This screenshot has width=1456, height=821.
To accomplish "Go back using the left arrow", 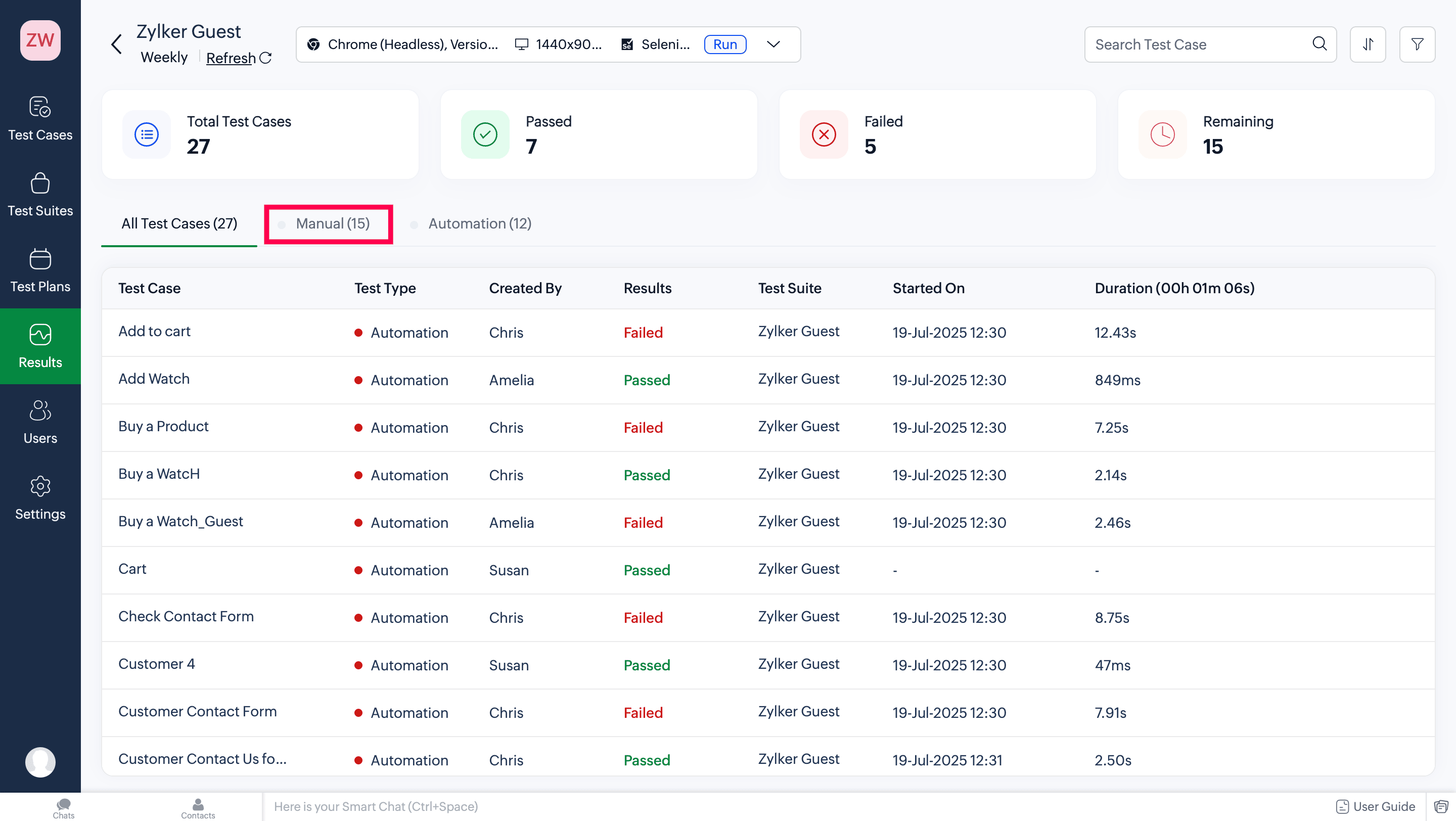I will 117,44.
